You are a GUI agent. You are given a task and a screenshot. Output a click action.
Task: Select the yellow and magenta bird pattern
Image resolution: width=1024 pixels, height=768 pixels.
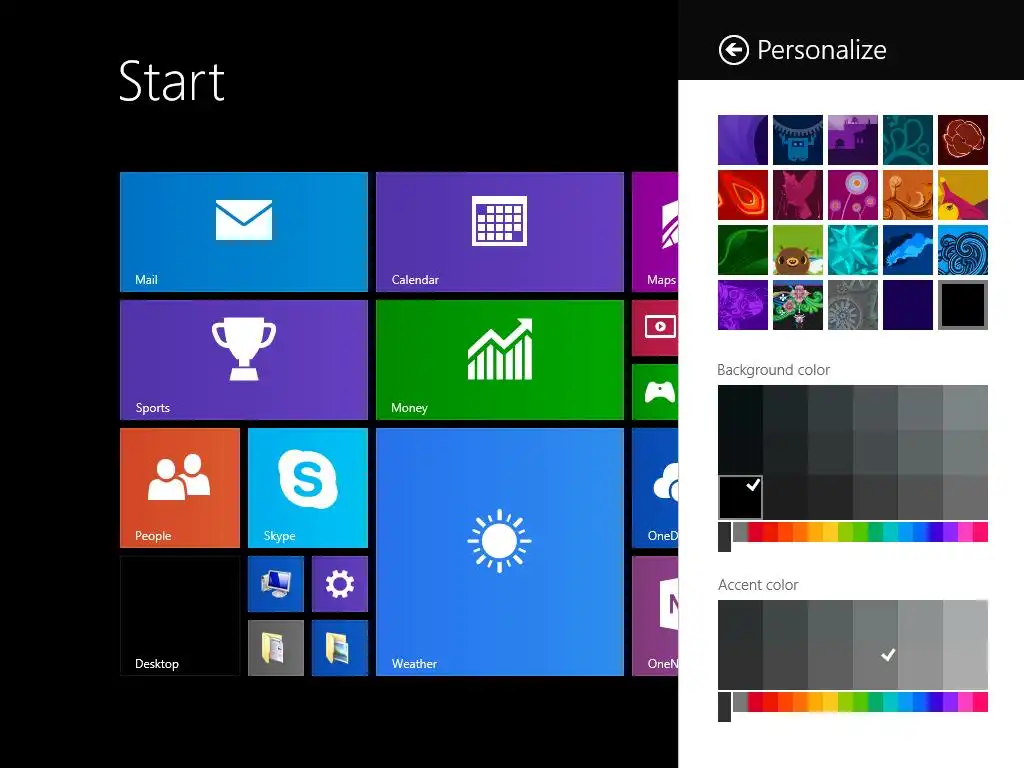click(963, 195)
